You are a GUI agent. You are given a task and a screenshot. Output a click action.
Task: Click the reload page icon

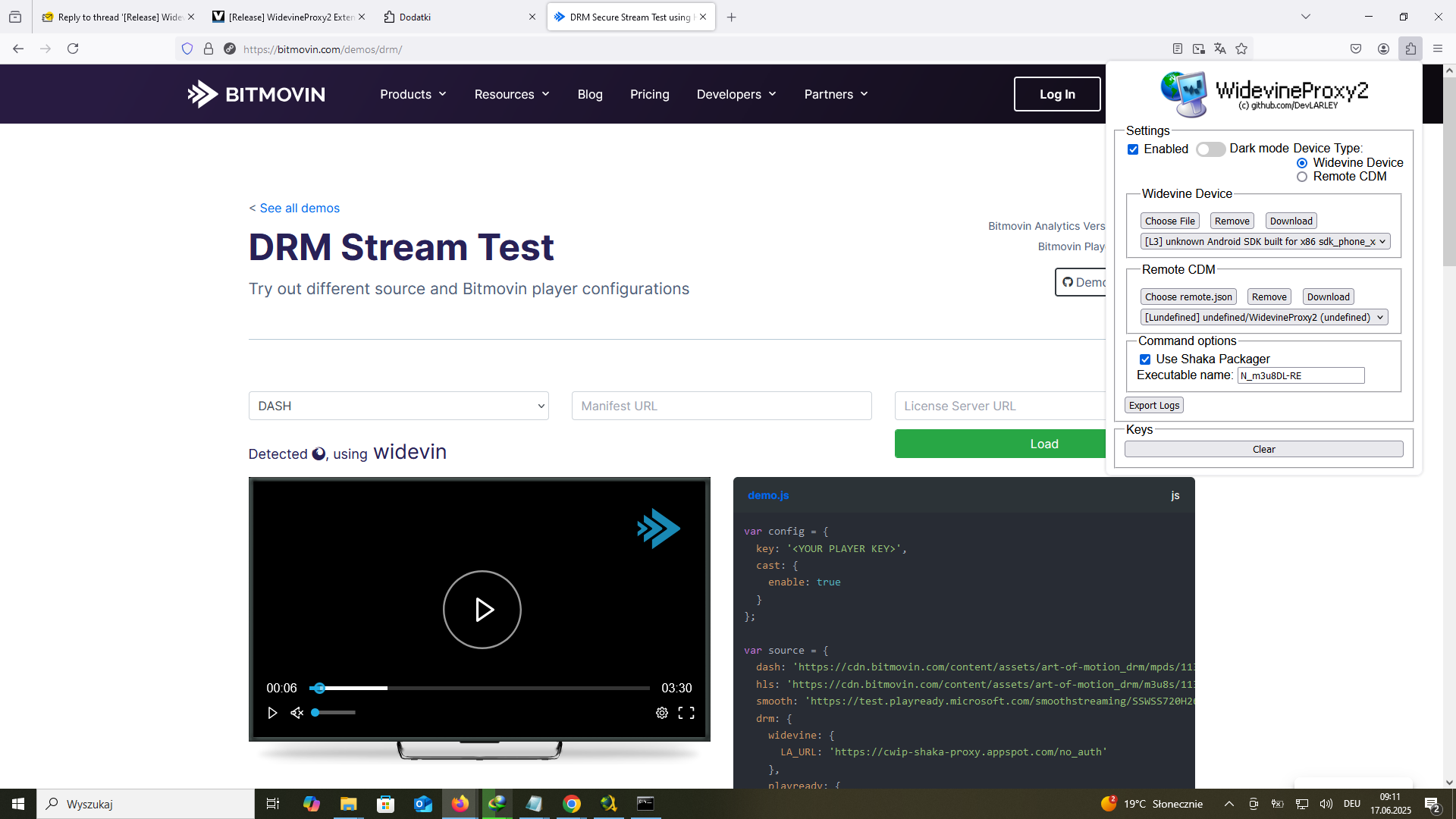point(73,49)
